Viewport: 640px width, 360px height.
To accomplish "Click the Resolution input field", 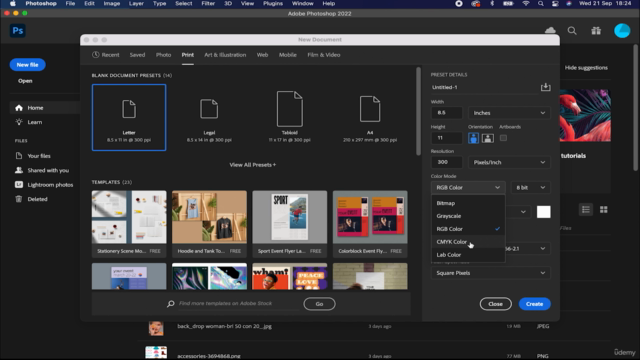I will click(447, 162).
